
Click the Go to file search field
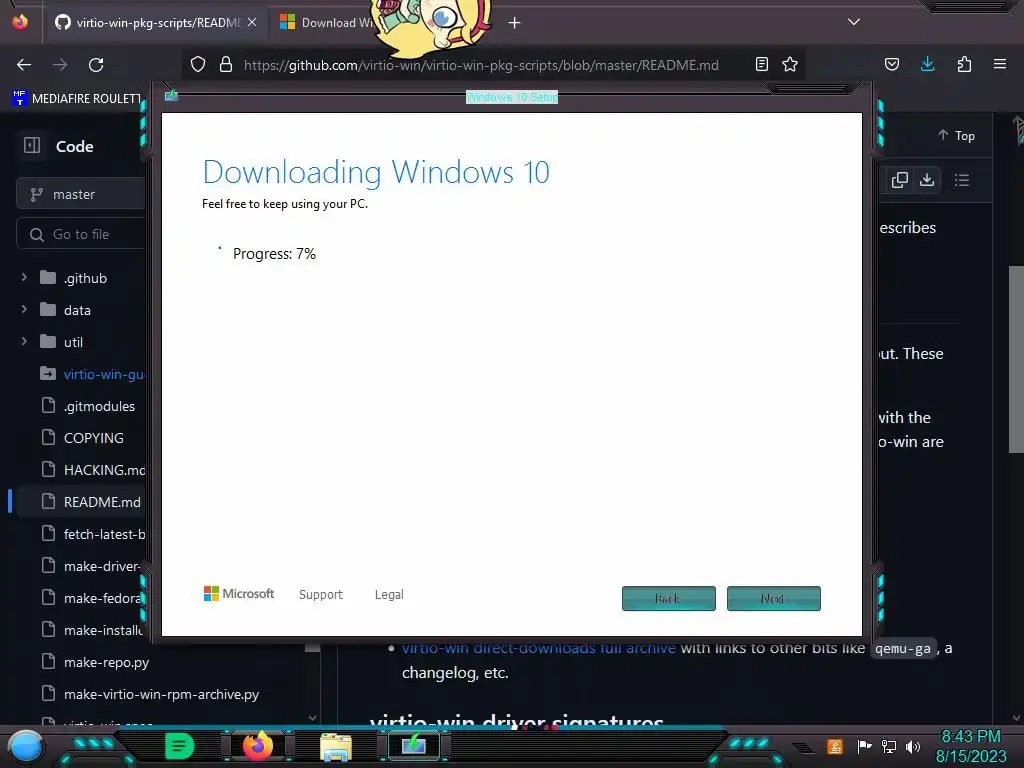click(81, 234)
